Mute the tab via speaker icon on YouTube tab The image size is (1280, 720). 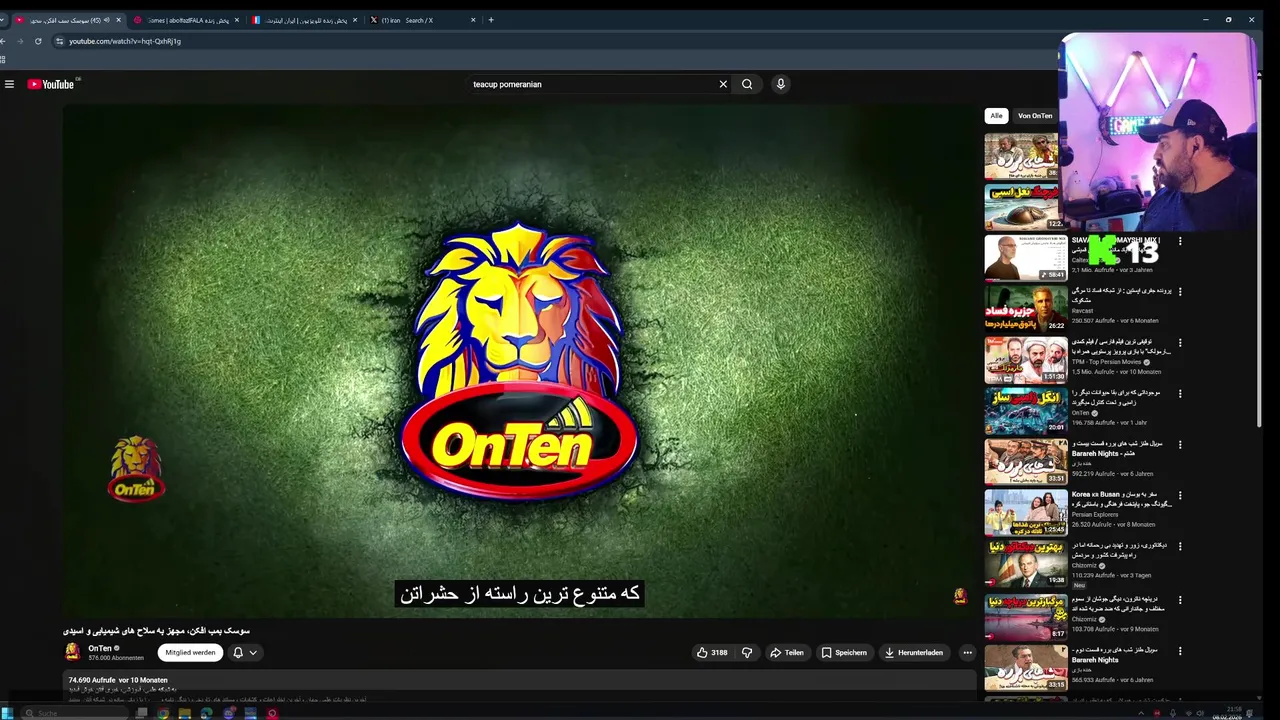tap(107, 20)
